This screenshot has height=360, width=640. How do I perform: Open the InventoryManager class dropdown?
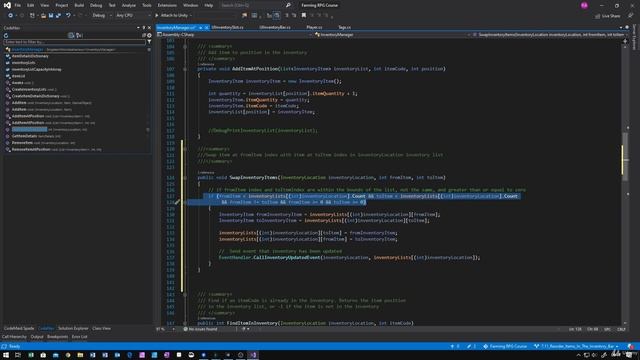click(392, 35)
